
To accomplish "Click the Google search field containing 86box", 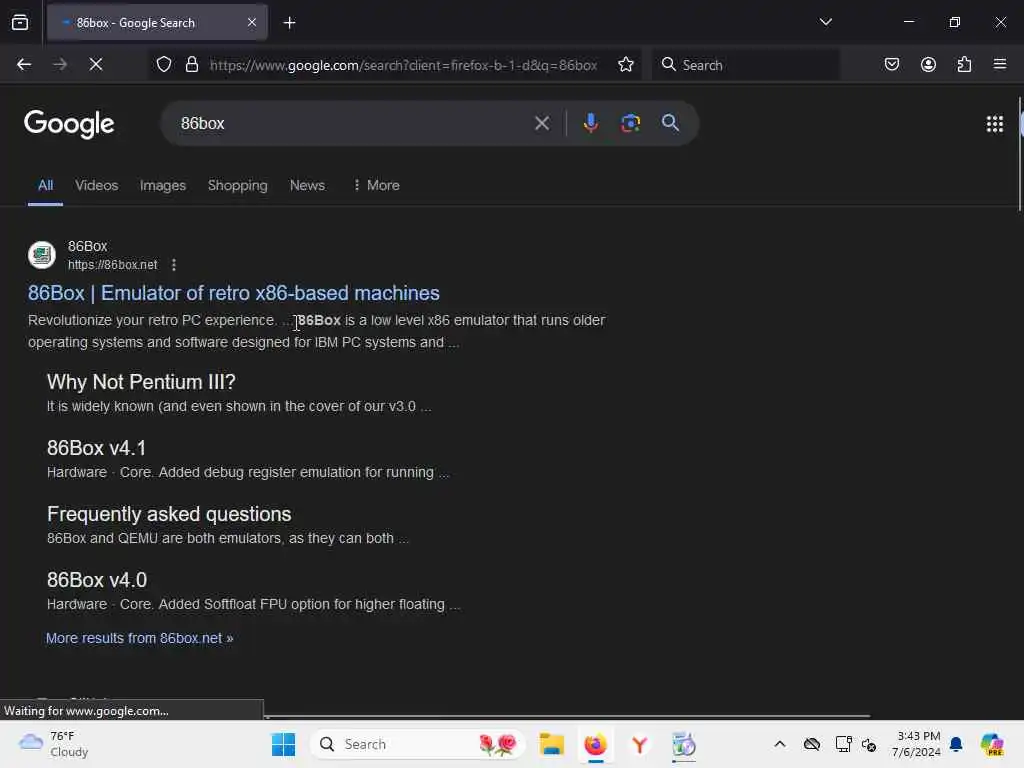I will point(353,123).
